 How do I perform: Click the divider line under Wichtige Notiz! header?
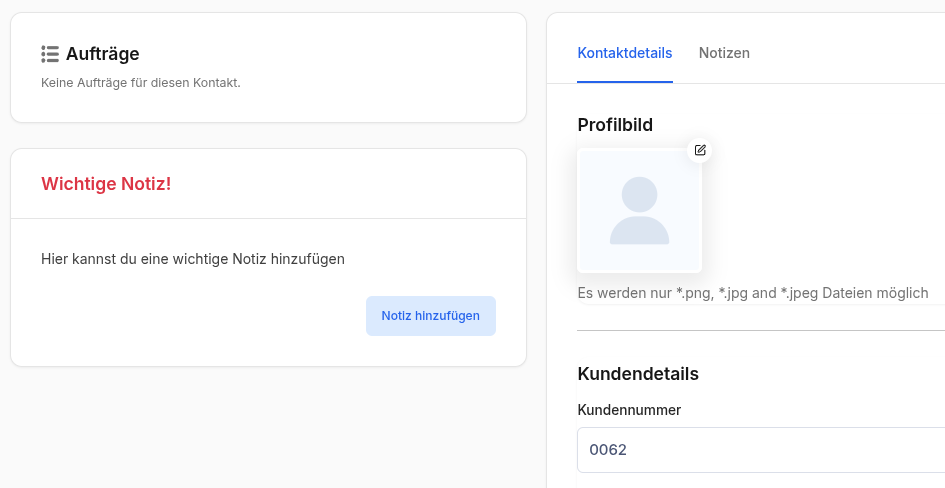pos(268,218)
